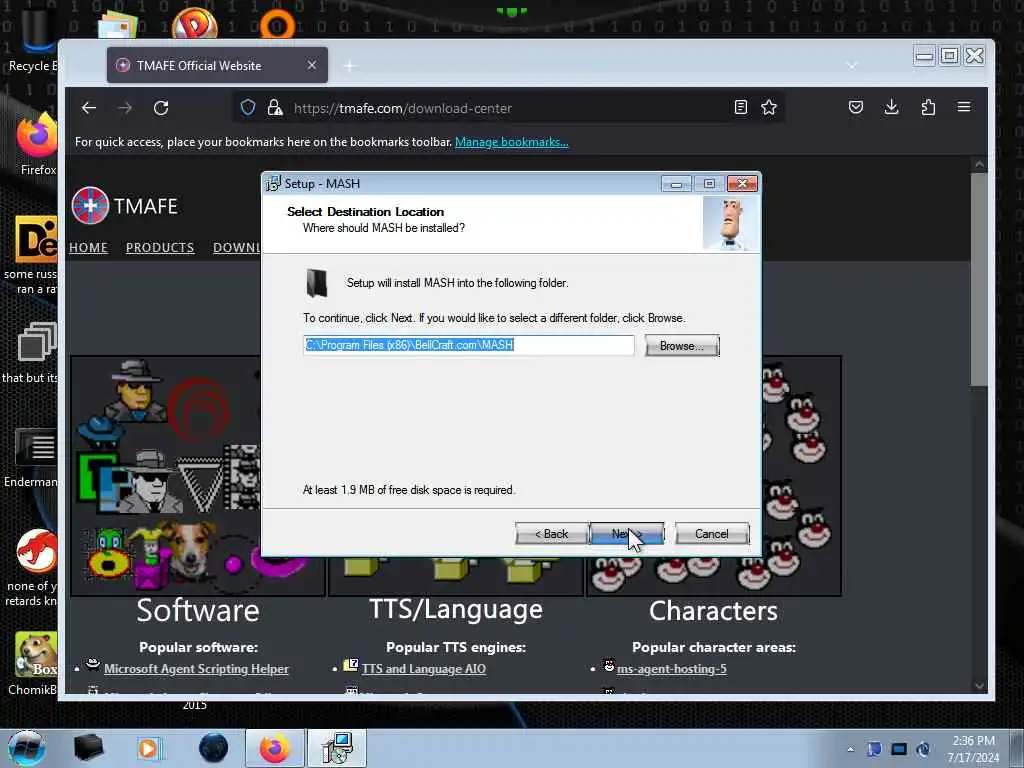Click the Software heading text
The height and width of the screenshot is (768, 1024).
(x=198, y=611)
